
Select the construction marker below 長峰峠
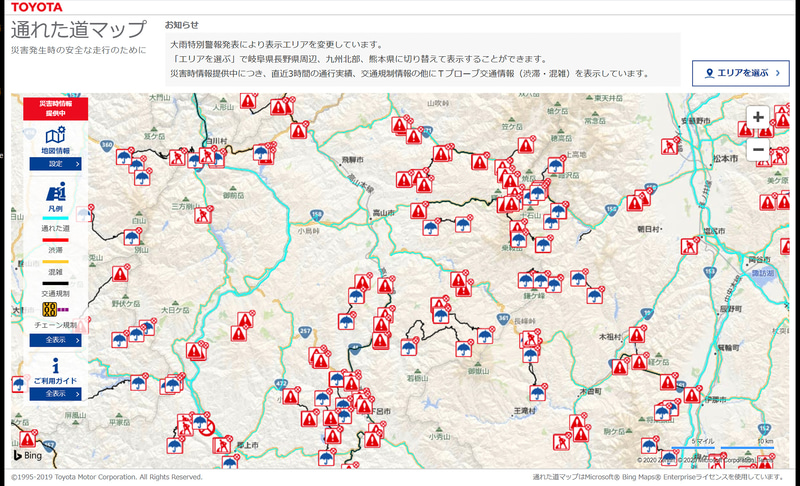tap(531, 339)
